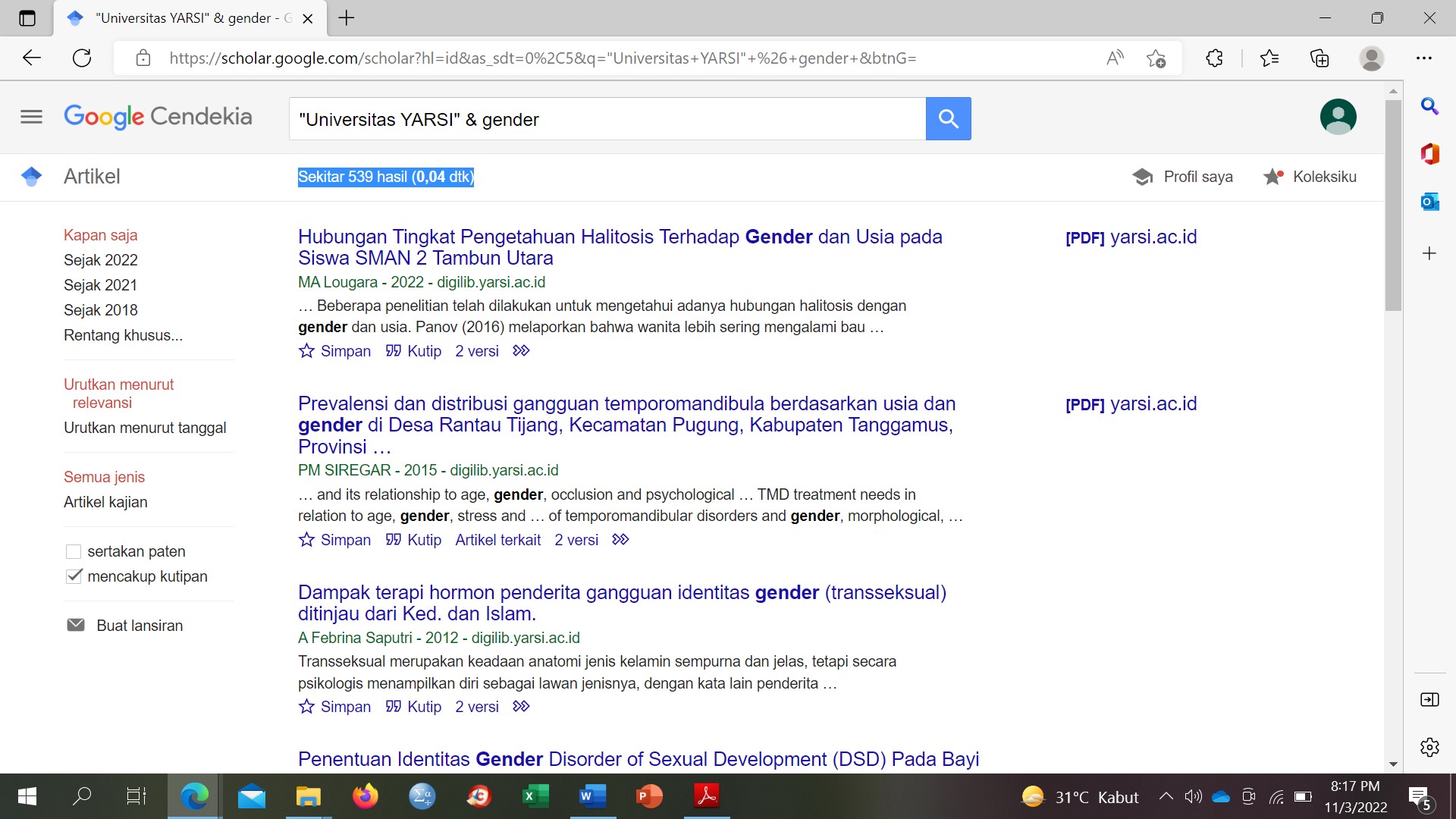Viewport: 1456px width, 819px height.
Task: Open the browser Extensions puzzle icon
Action: (x=1214, y=58)
